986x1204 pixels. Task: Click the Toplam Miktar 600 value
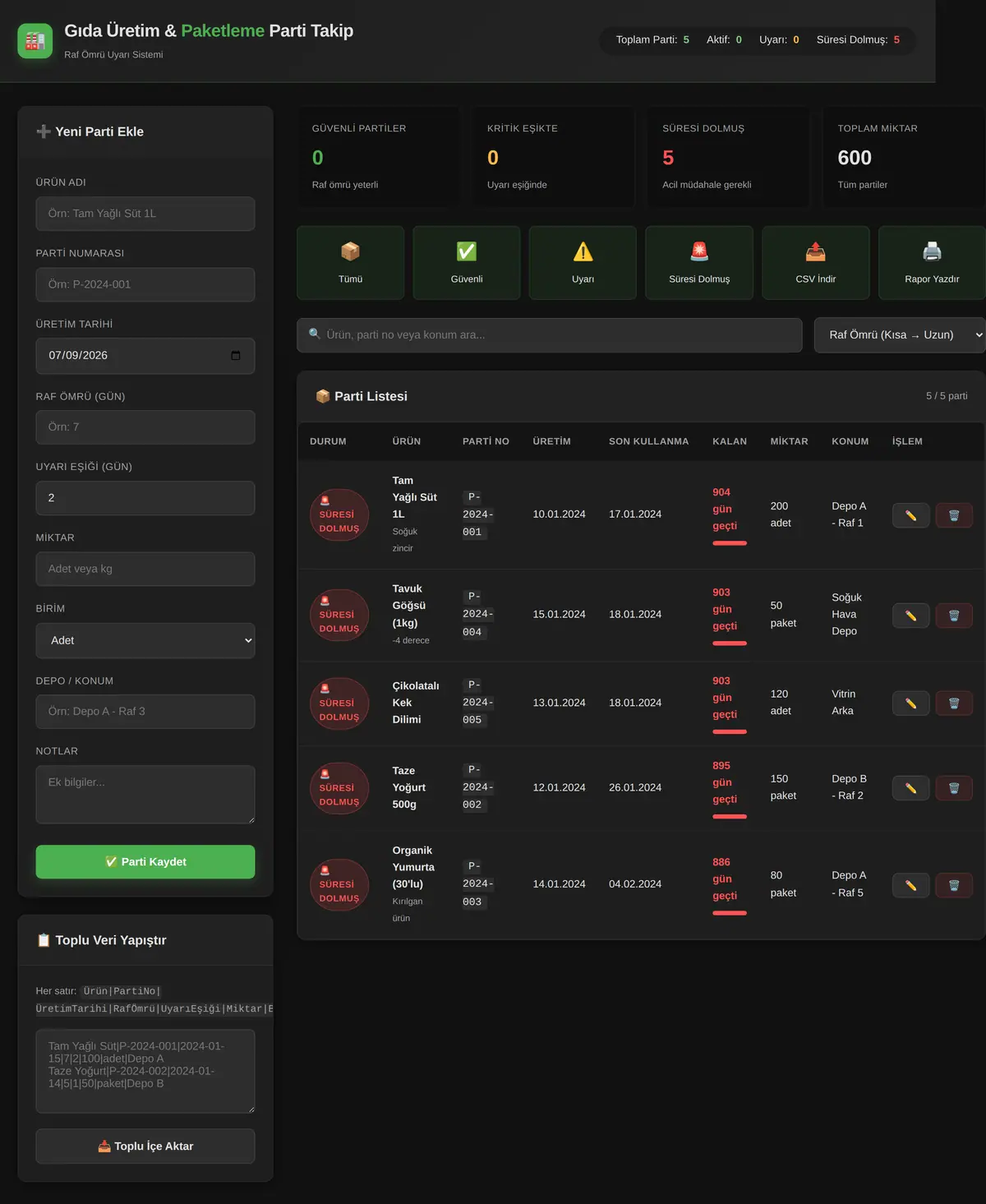855,158
